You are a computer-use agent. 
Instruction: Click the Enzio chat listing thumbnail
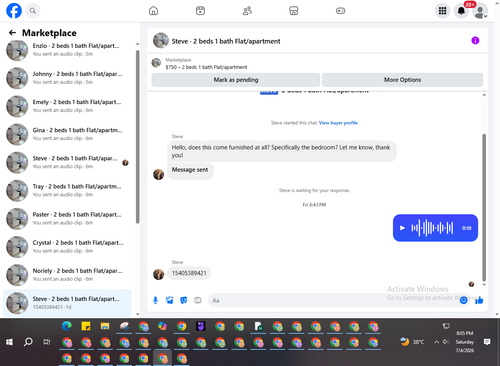(x=17, y=50)
